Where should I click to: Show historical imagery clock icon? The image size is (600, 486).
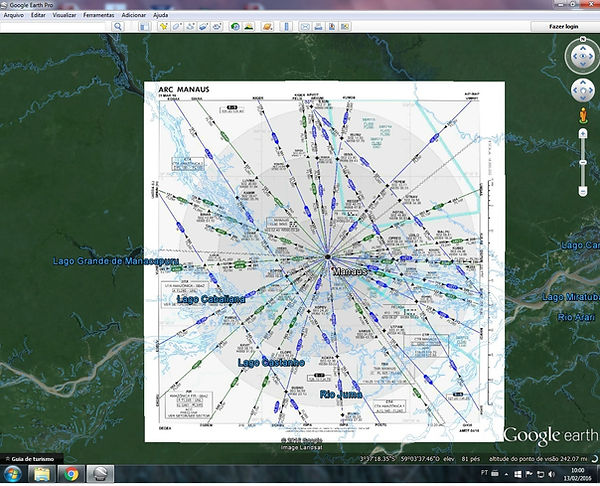click(x=235, y=26)
